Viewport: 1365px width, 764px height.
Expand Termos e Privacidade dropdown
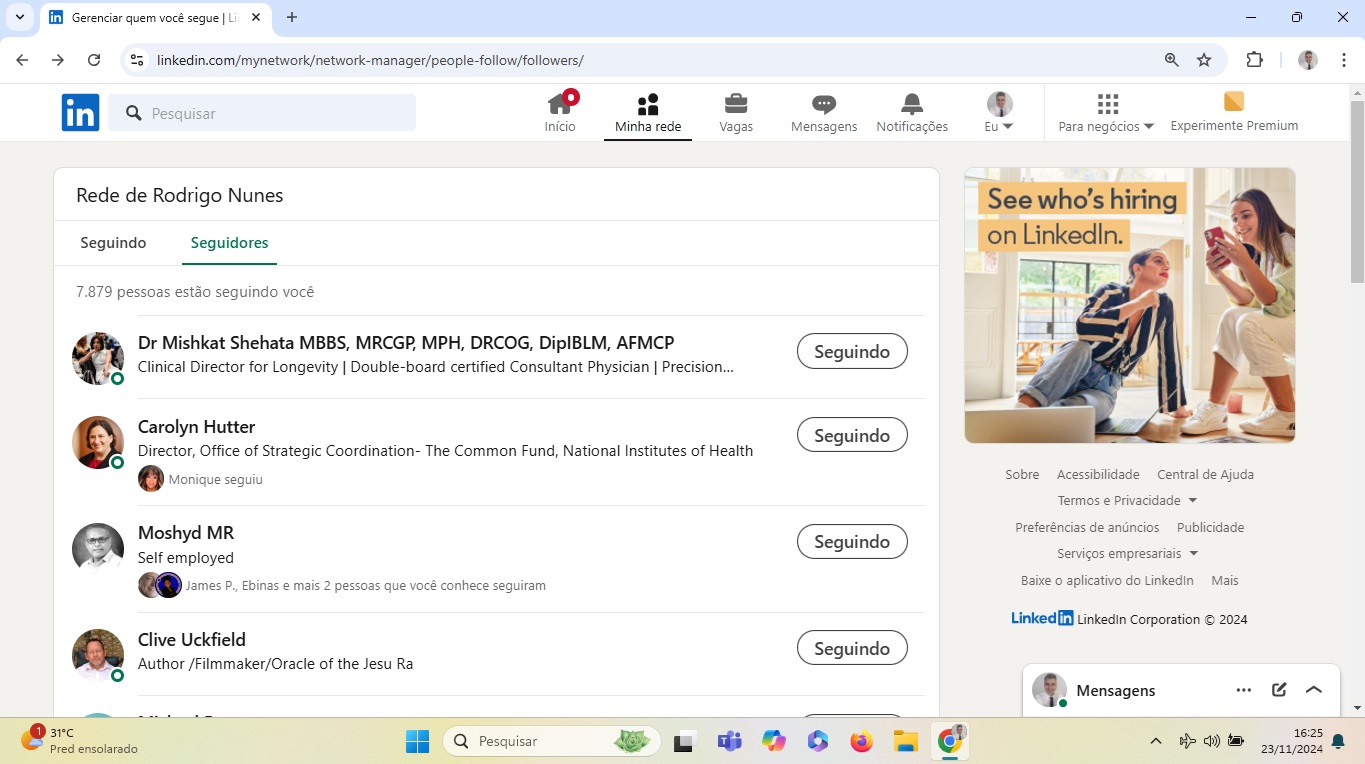point(1127,501)
